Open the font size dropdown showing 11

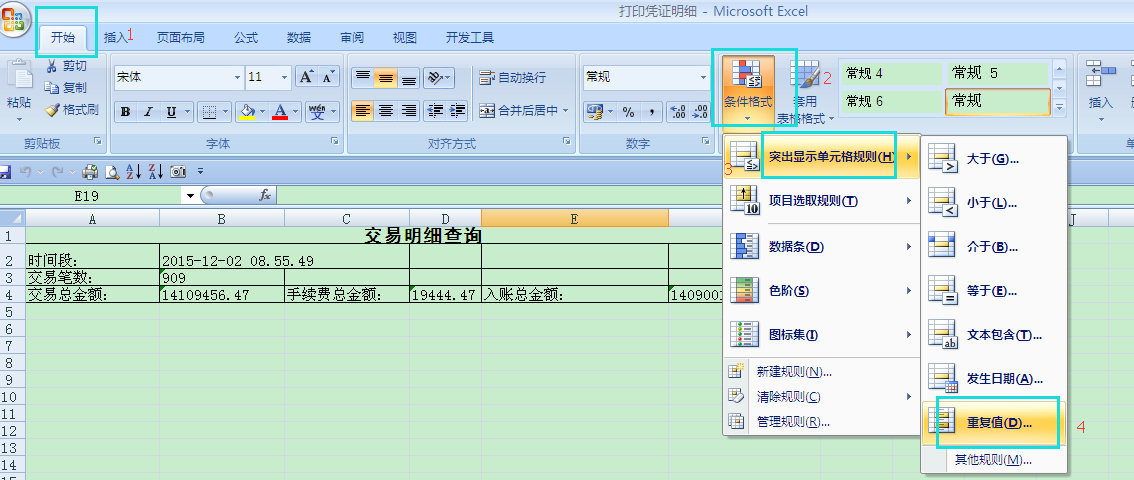(285, 77)
